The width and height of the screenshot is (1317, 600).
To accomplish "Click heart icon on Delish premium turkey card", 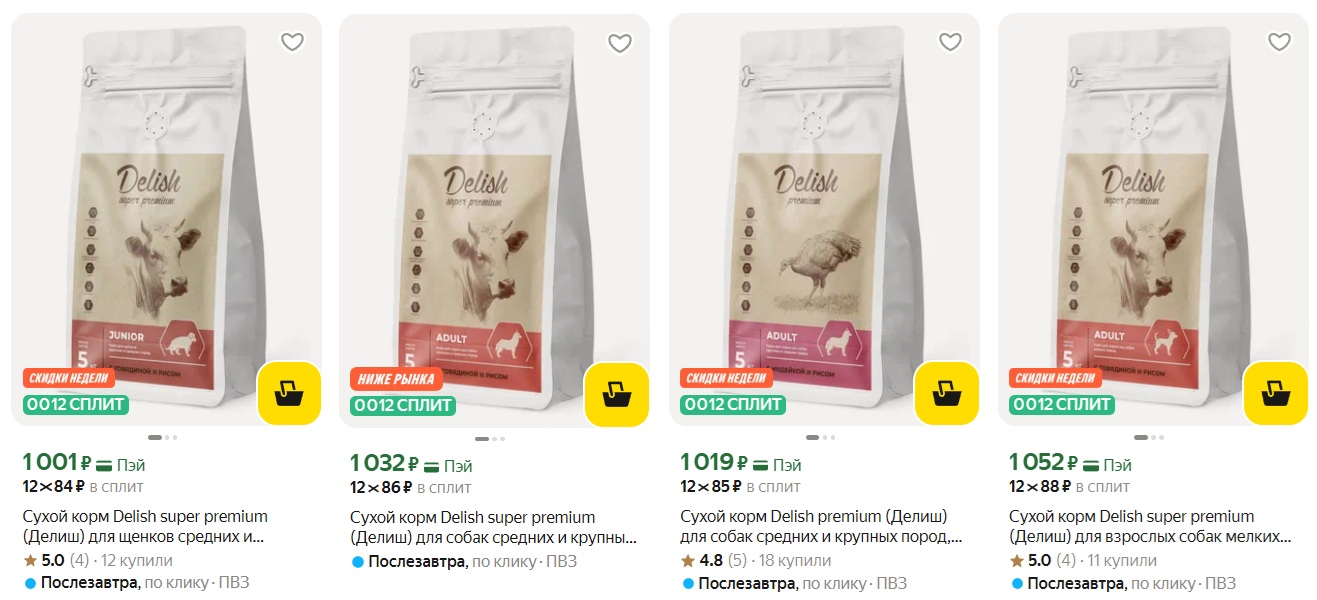I will coord(950,42).
